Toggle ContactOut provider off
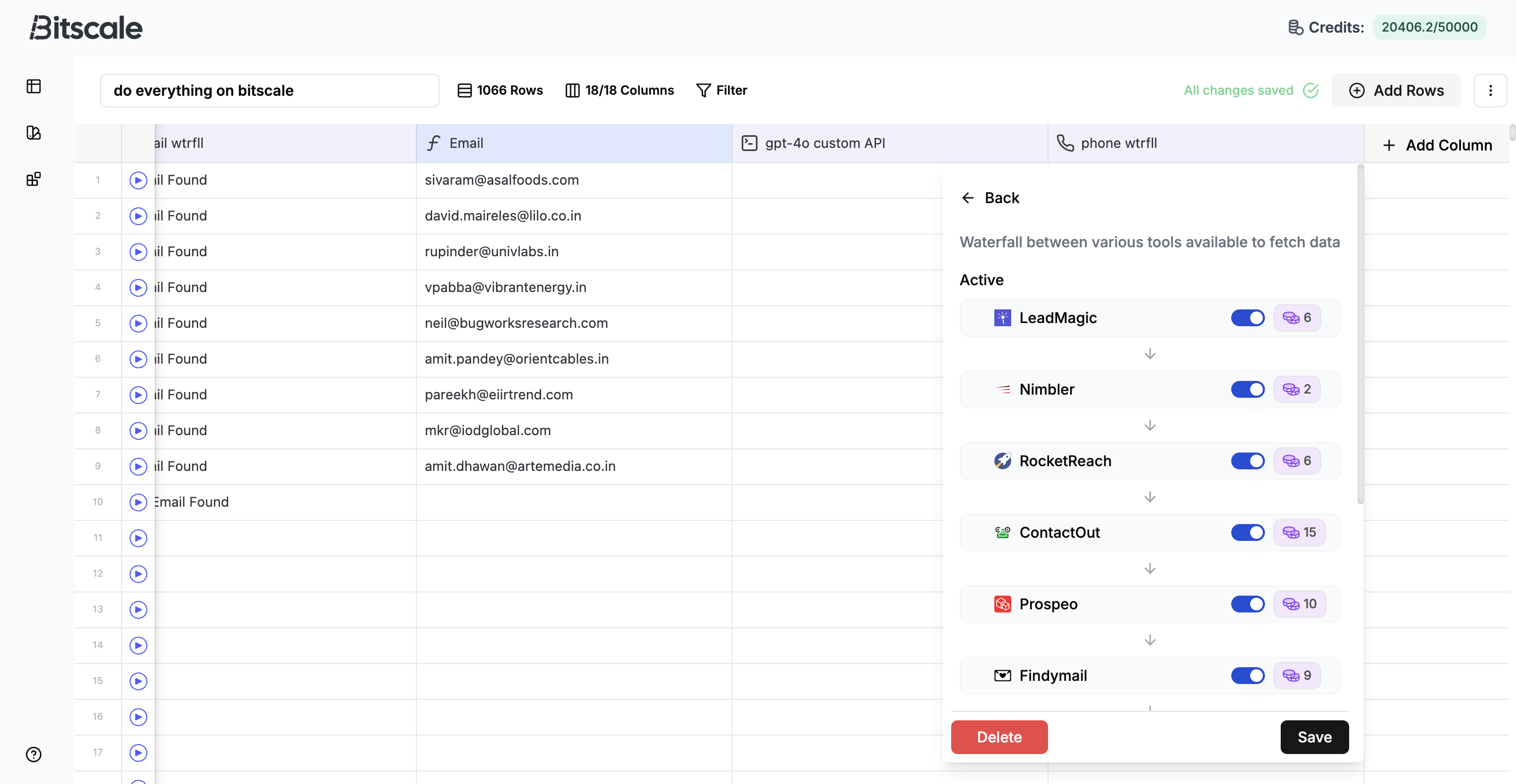This screenshot has height=784, width=1516. 1247,533
